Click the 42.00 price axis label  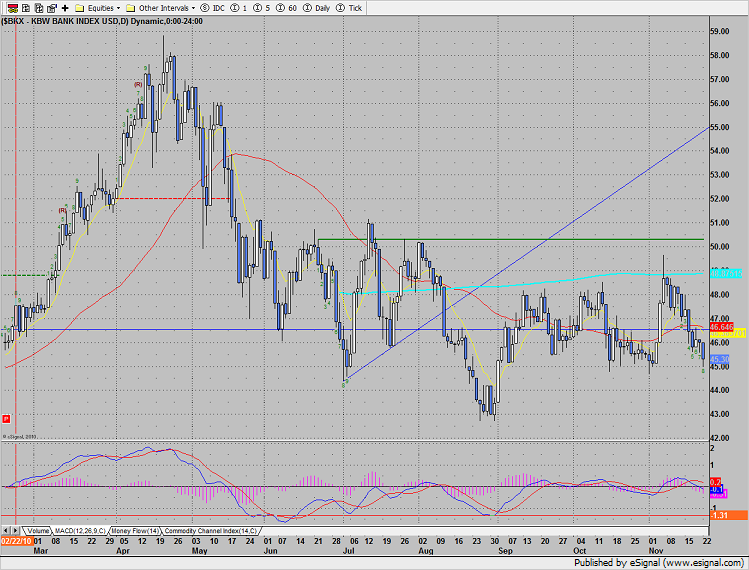pyautogui.click(x=719, y=438)
